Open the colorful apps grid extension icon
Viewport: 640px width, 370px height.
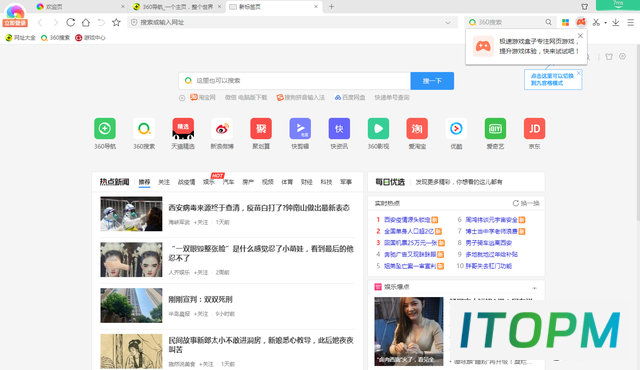[x=565, y=22]
